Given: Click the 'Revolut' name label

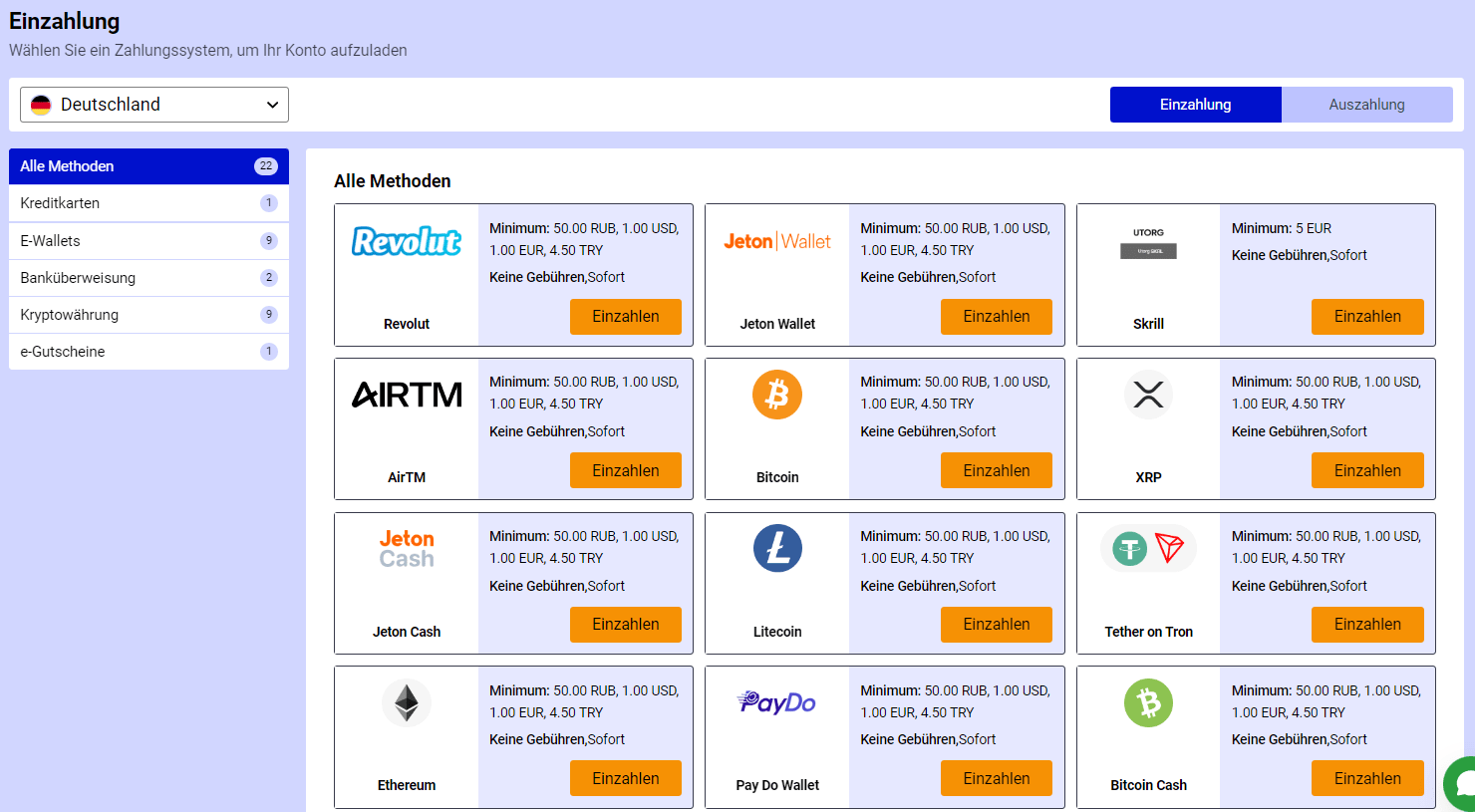Looking at the screenshot, I should (x=407, y=324).
